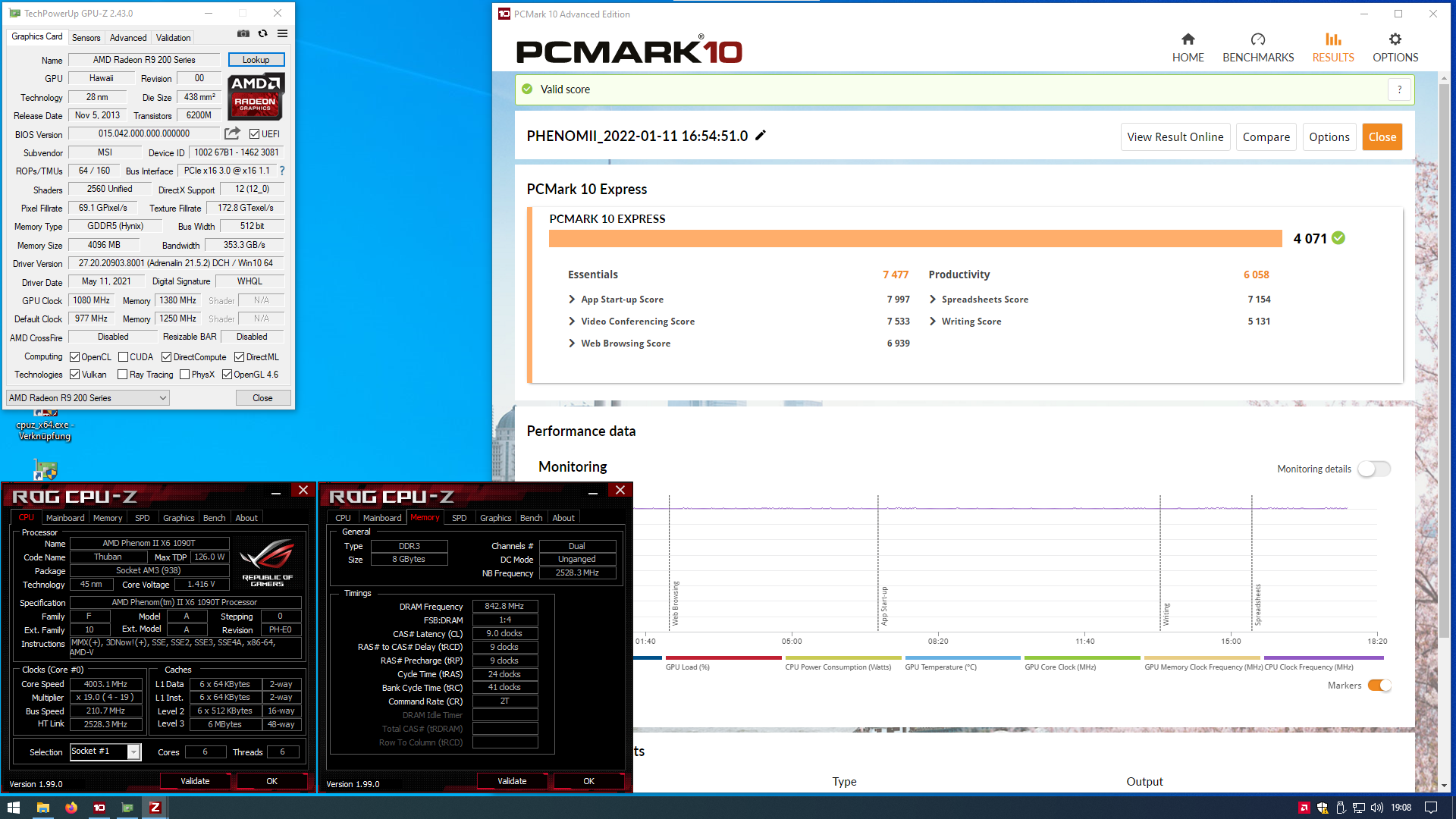Click the orange Close button in PCMark
This screenshot has width=1456, height=819.
(x=1382, y=137)
